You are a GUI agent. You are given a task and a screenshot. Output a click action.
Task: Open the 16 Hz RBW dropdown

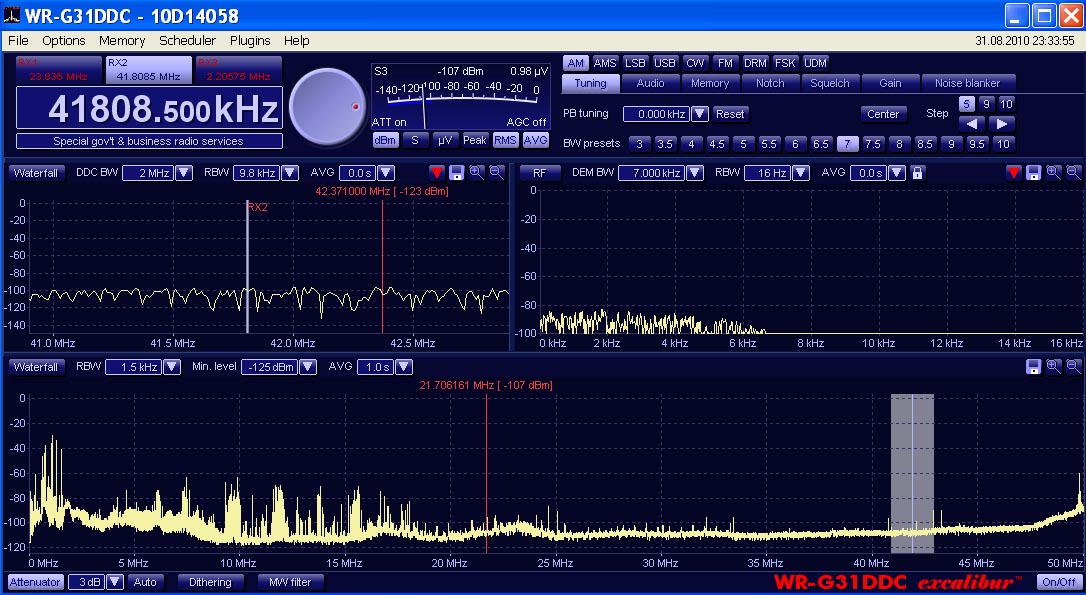click(801, 172)
